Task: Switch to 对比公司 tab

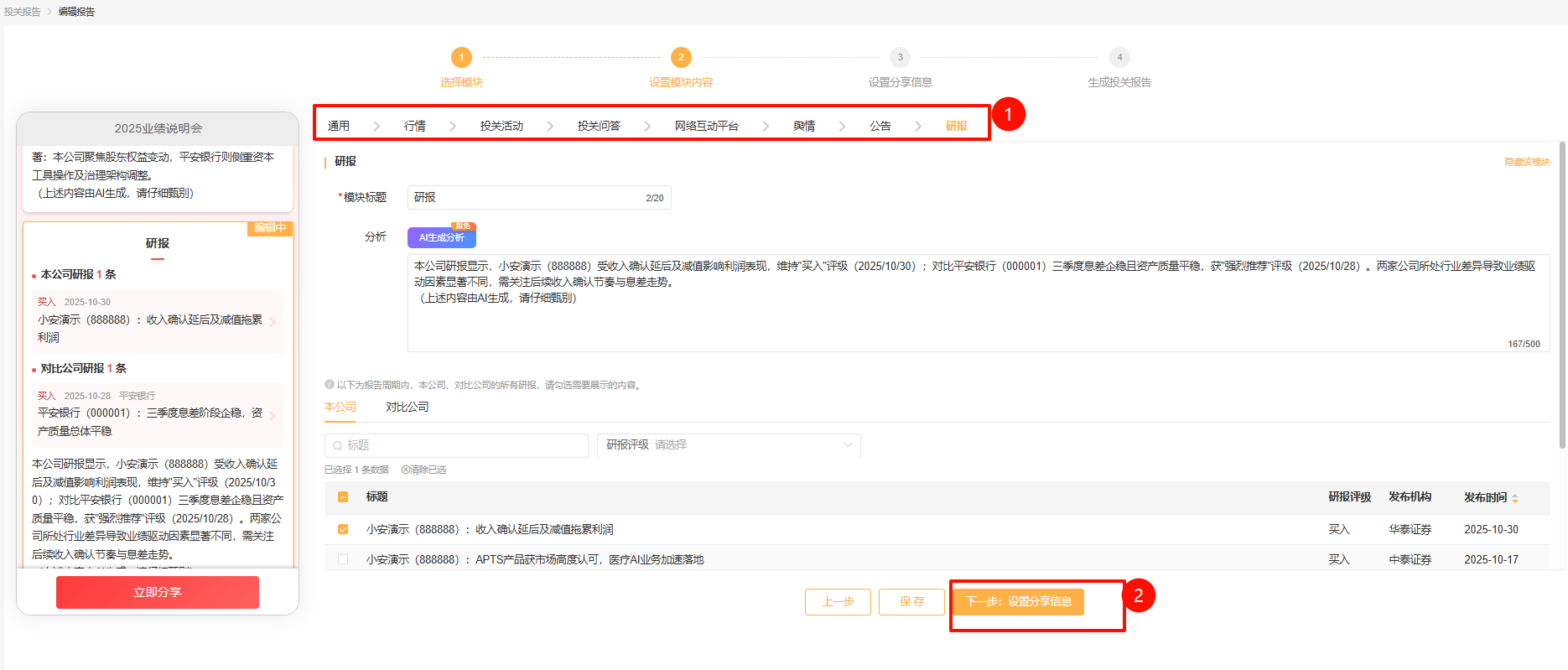Action: point(408,407)
